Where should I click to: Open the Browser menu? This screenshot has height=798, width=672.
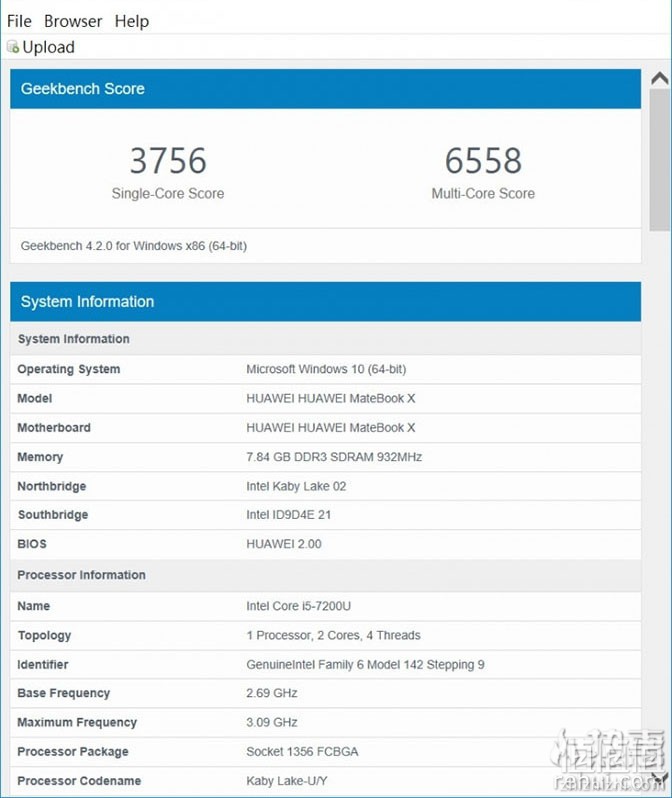point(73,21)
